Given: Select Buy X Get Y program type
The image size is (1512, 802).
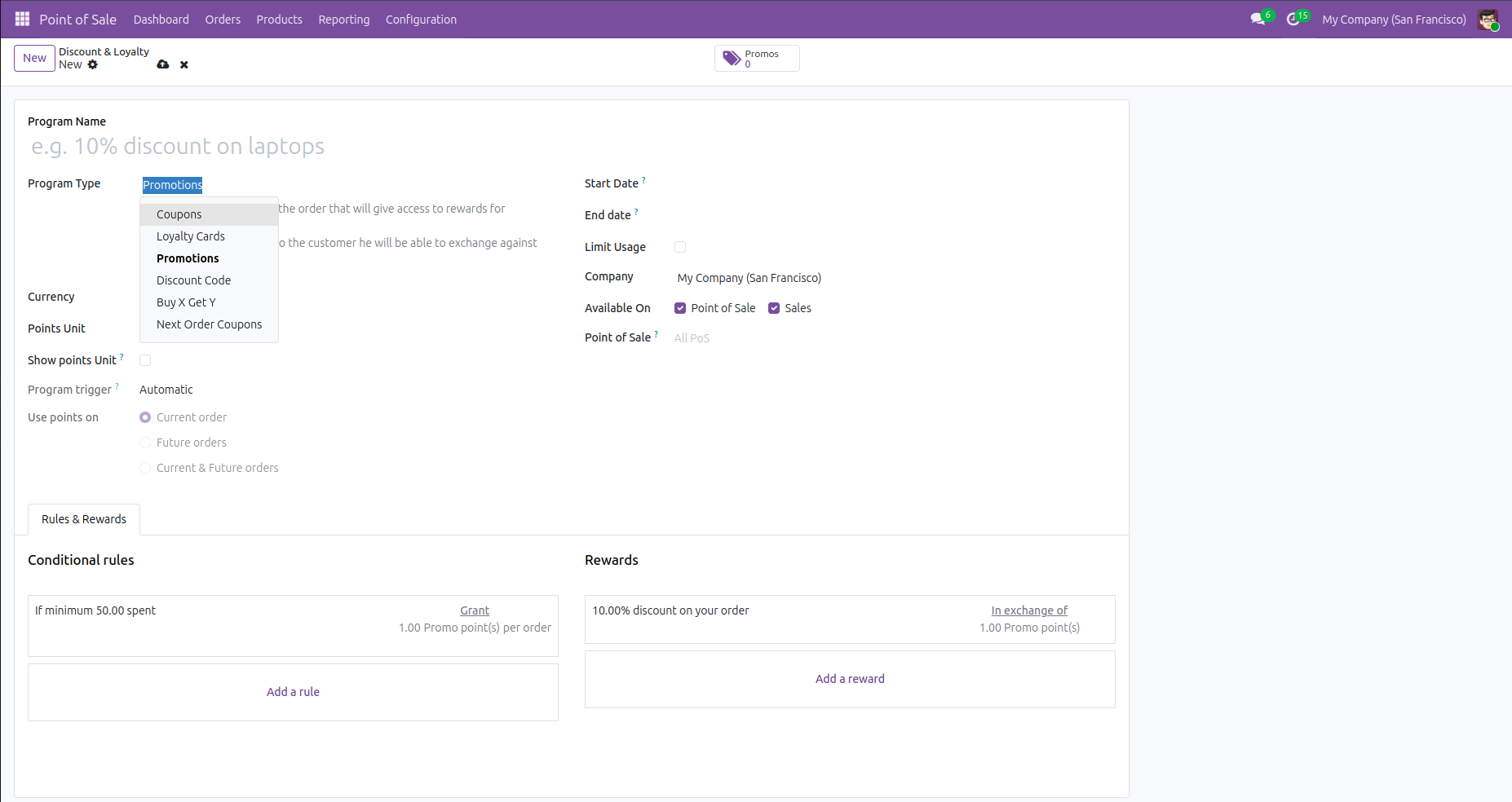Looking at the screenshot, I should click(x=186, y=302).
